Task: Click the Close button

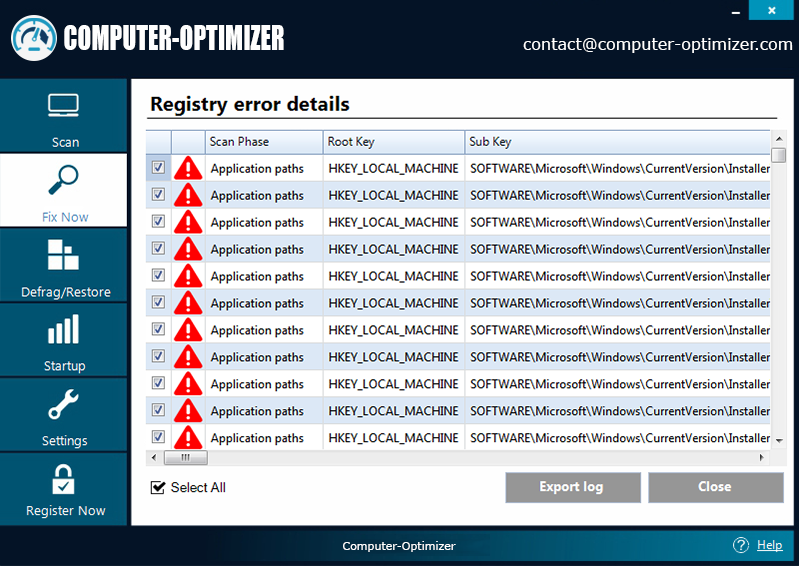Action: pyautogui.click(x=715, y=487)
